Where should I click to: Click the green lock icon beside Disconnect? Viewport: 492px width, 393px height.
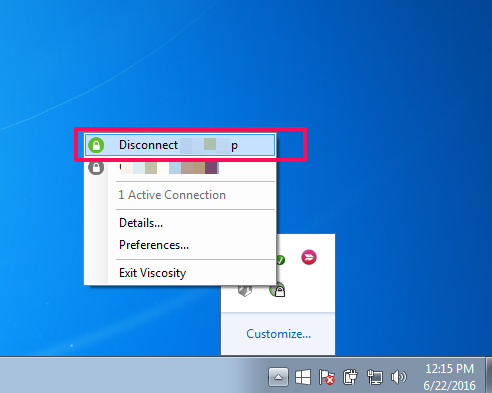click(x=96, y=145)
